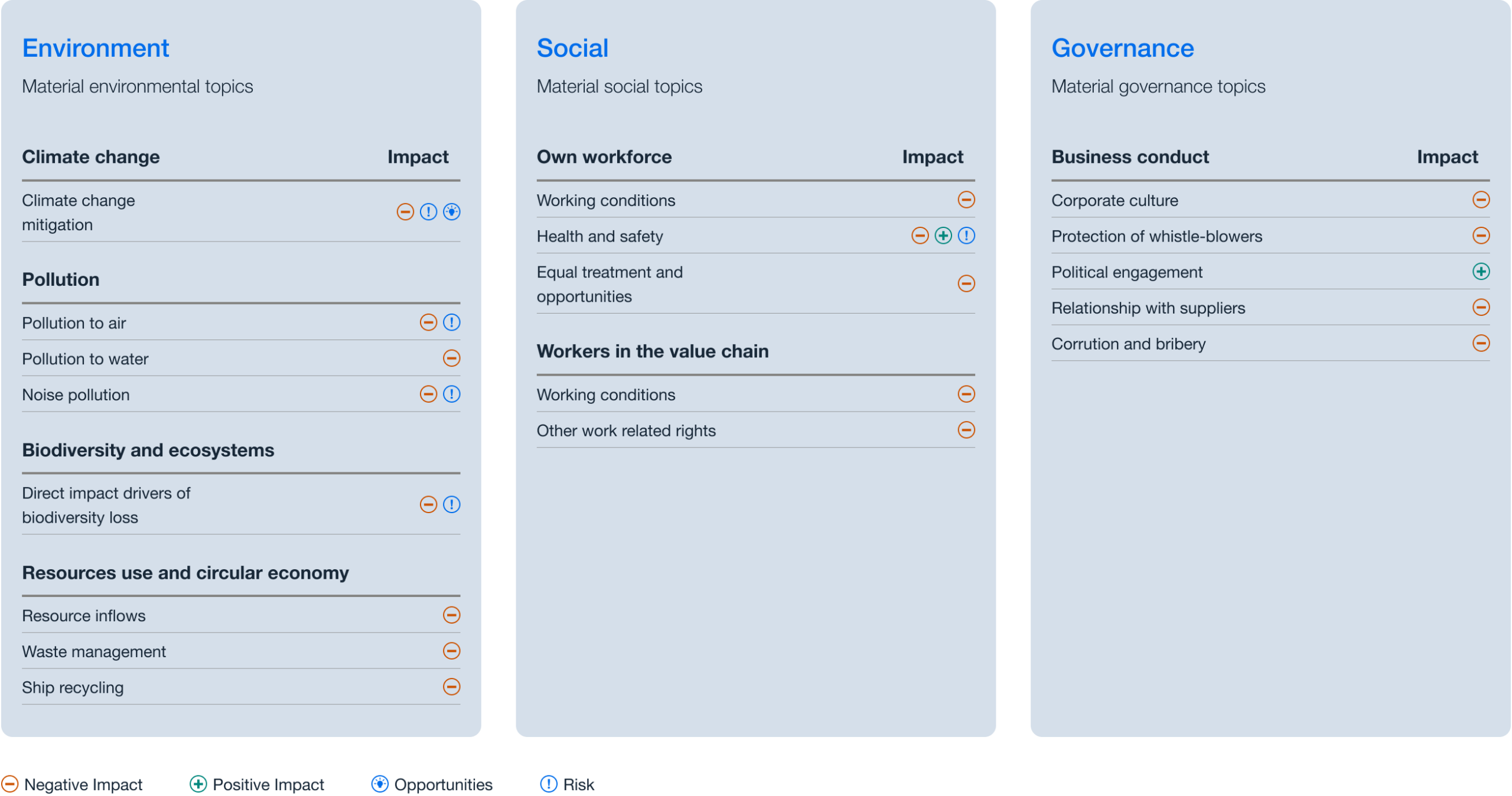Click the Negative Impact legend label
Screen dimensions: 1512x796
click(83, 785)
